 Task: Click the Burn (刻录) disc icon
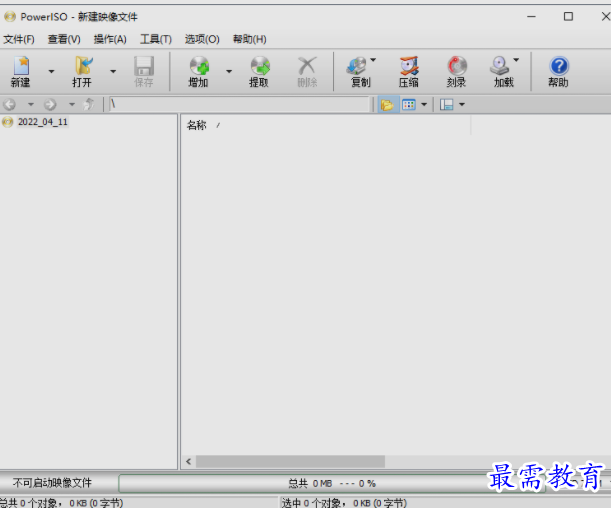(457, 65)
